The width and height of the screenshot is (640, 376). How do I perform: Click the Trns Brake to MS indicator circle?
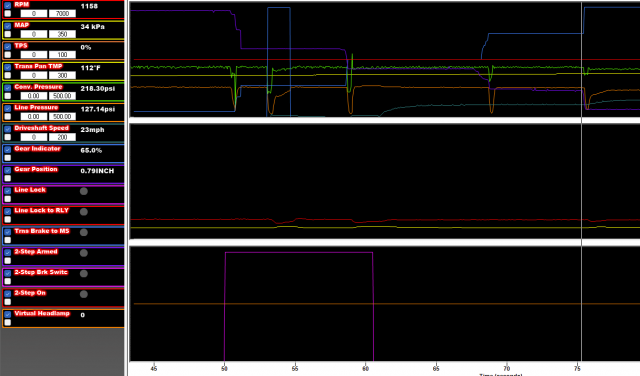pos(84,232)
